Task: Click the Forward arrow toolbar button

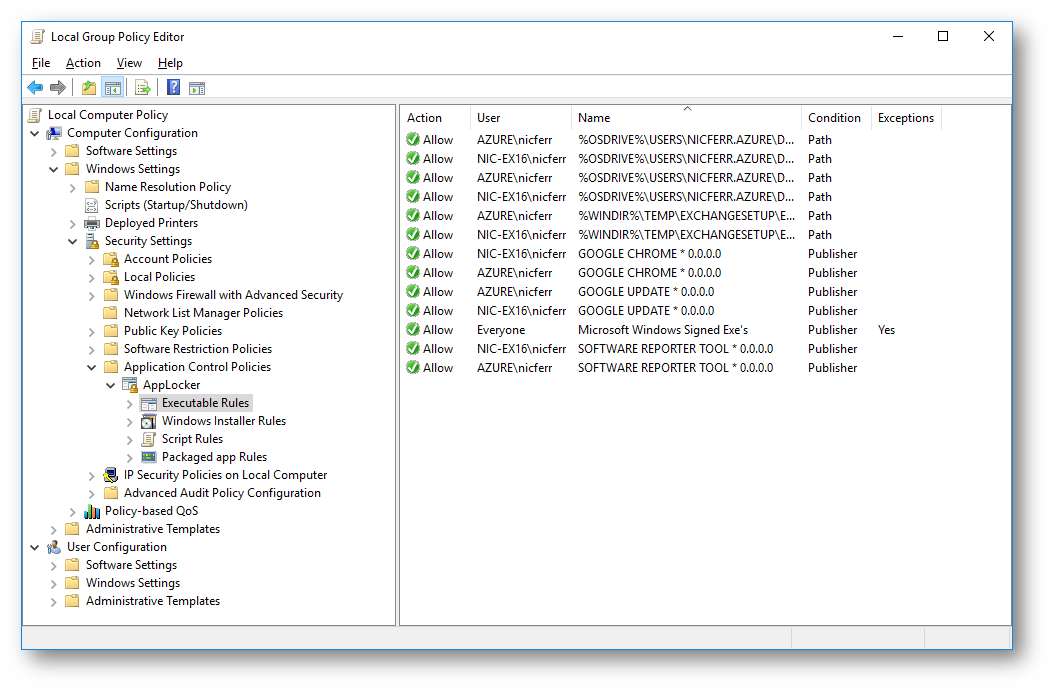Action: coord(58,88)
